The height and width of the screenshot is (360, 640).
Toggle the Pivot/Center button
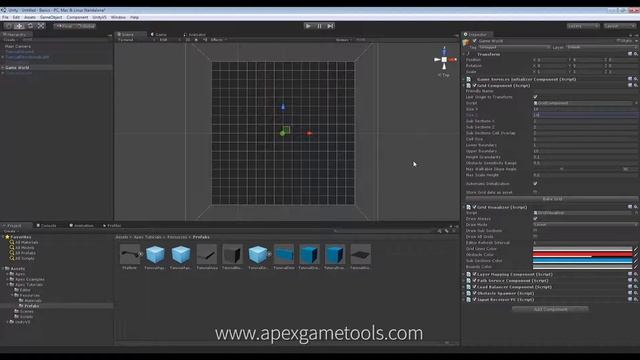[x=64, y=26]
